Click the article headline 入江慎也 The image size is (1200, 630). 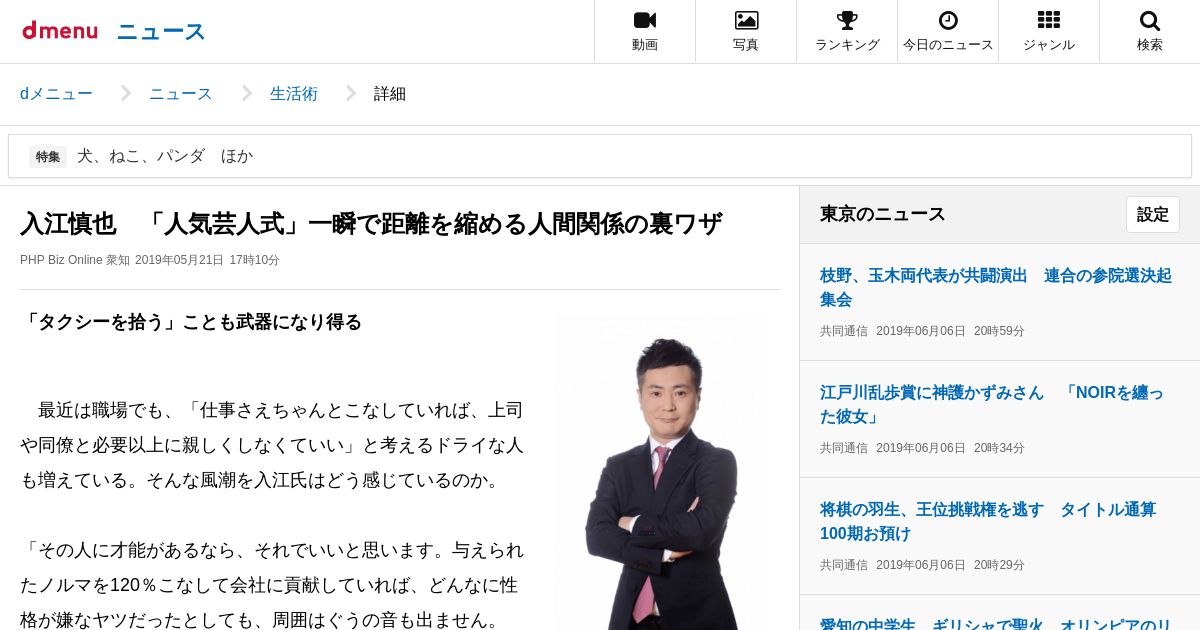point(371,224)
